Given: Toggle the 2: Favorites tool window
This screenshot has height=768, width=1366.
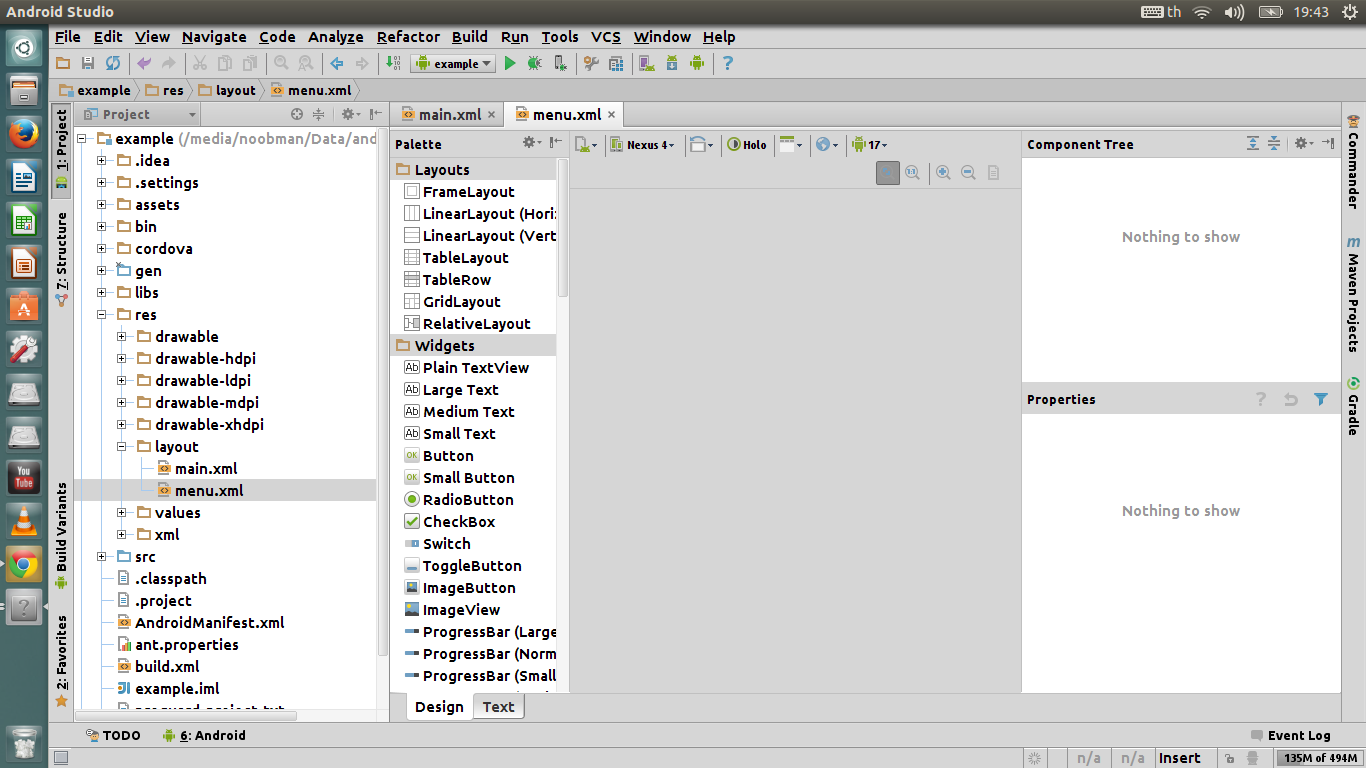Looking at the screenshot, I should (x=62, y=660).
